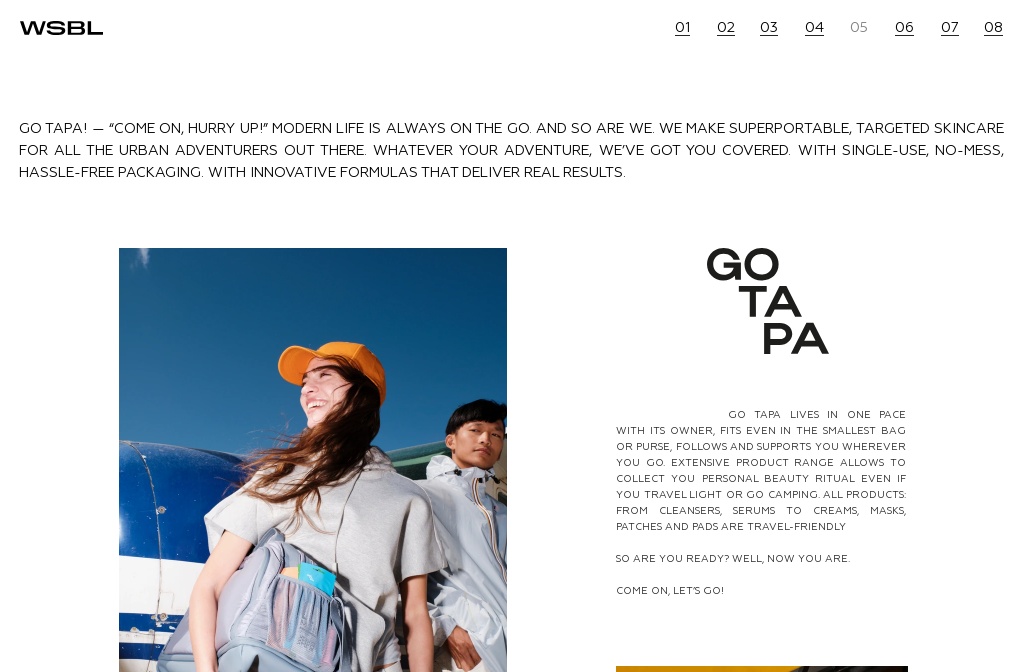This screenshot has height=672, width=1024.
Task: Go to section 08
Action: 993,27
